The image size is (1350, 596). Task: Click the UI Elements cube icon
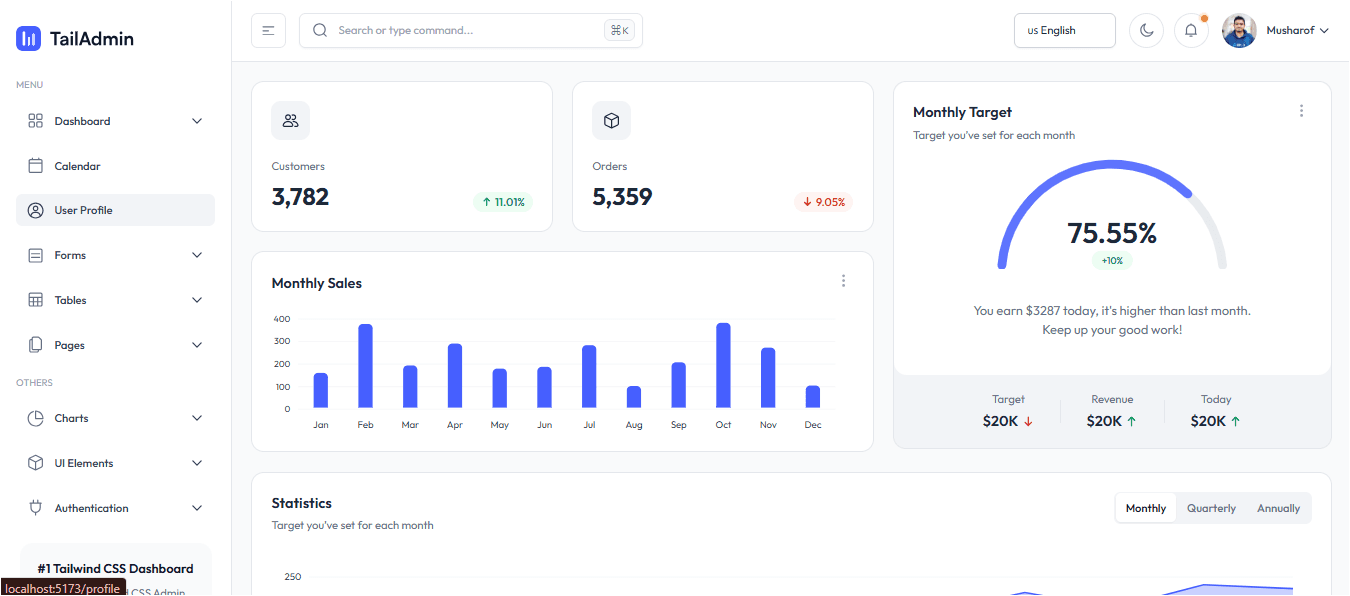35,463
